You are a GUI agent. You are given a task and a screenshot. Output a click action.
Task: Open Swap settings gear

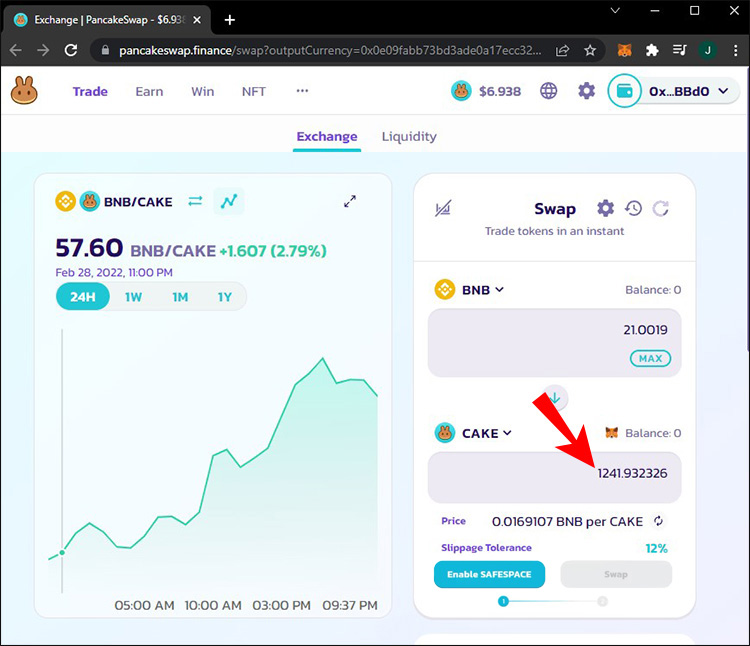tap(606, 208)
